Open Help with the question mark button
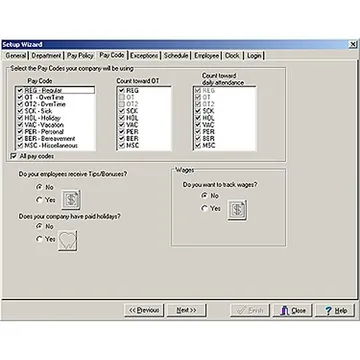 pyautogui.click(x=335, y=310)
